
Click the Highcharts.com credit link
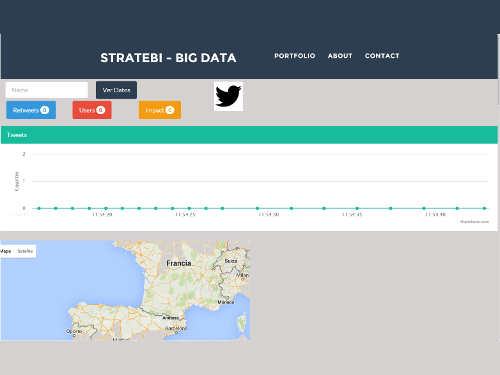(x=474, y=222)
